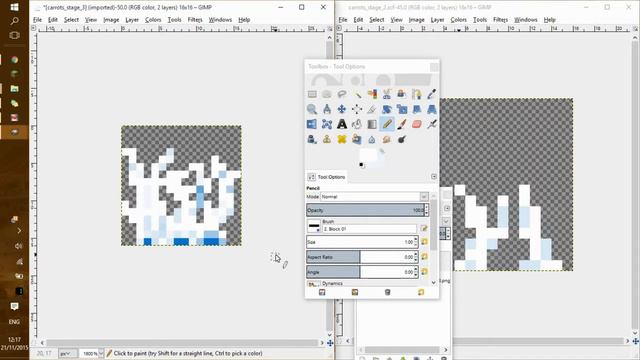Select the Shear tool
Viewport: 640px width, 360px height.
416,109
